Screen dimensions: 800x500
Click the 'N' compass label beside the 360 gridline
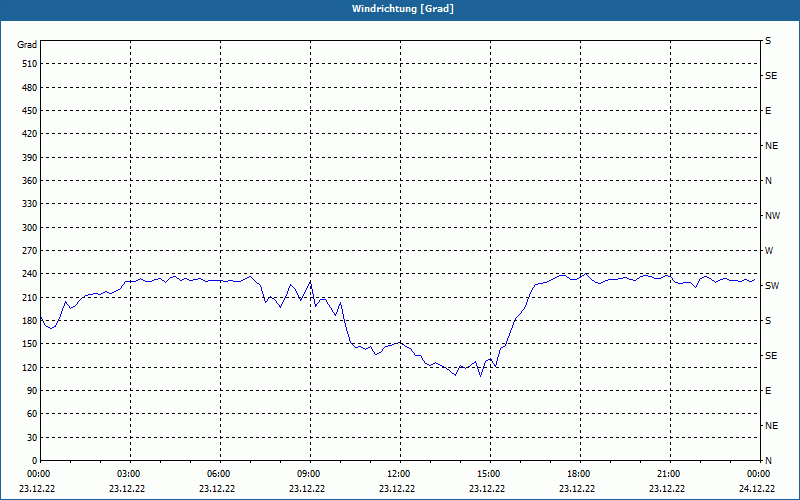point(768,181)
